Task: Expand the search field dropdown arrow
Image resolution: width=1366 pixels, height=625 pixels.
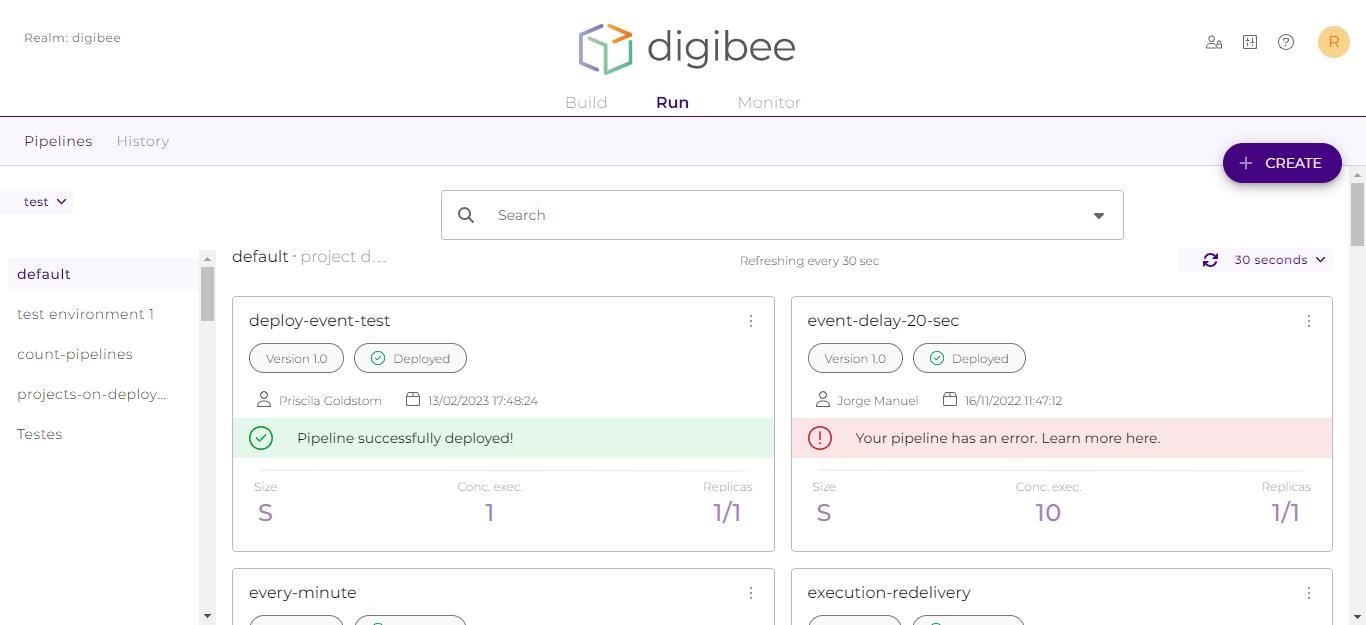Action: 1098,215
